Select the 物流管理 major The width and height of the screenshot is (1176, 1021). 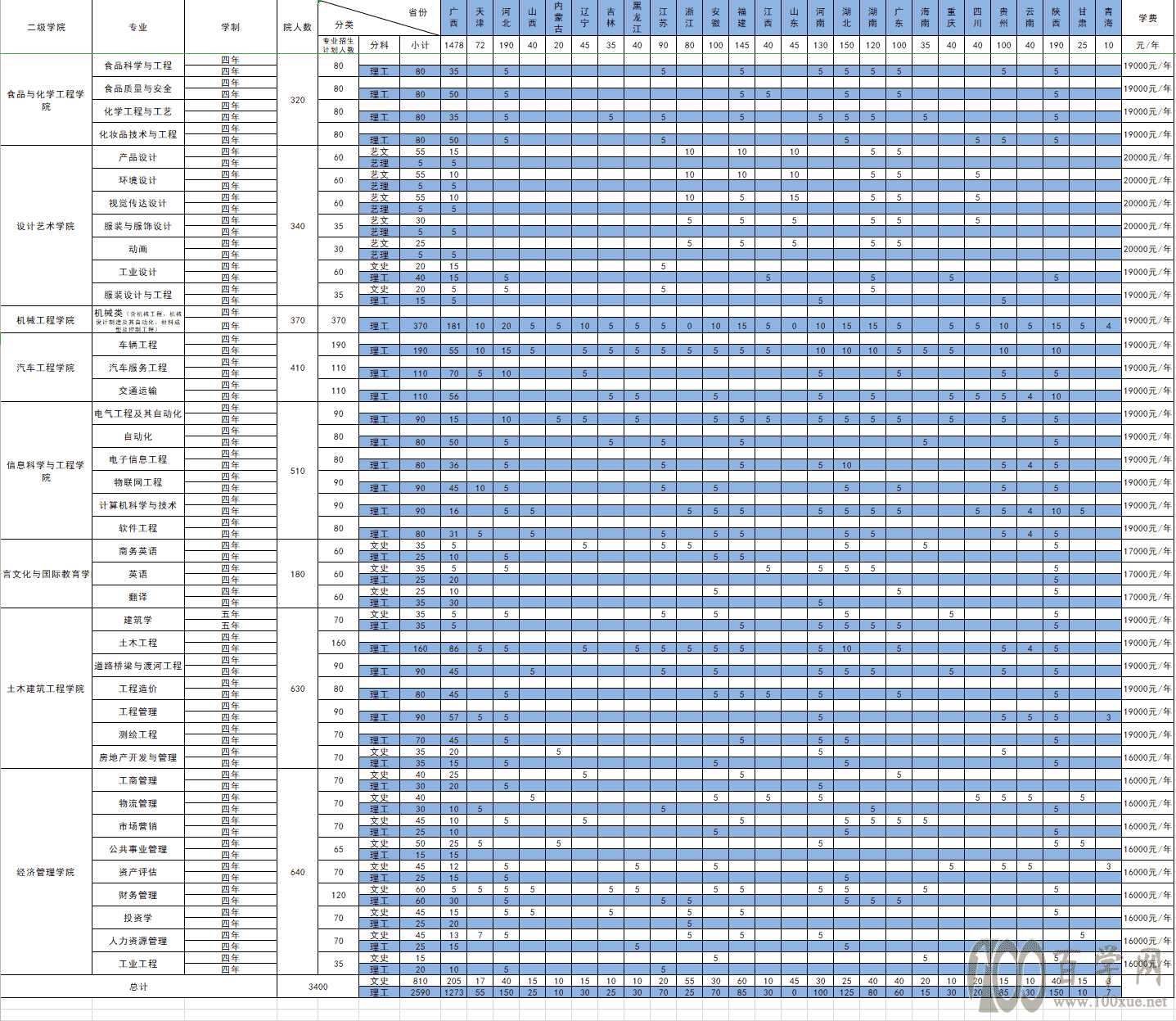138,803
